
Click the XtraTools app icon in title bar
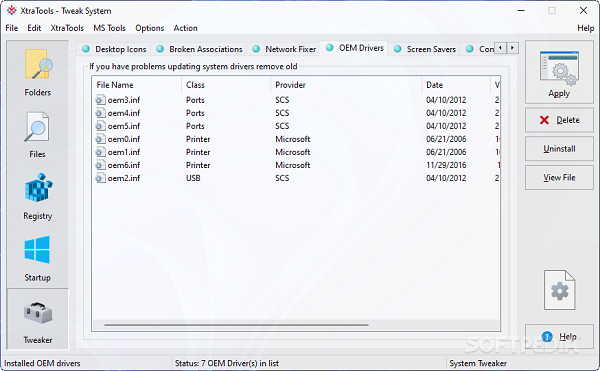point(12,11)
